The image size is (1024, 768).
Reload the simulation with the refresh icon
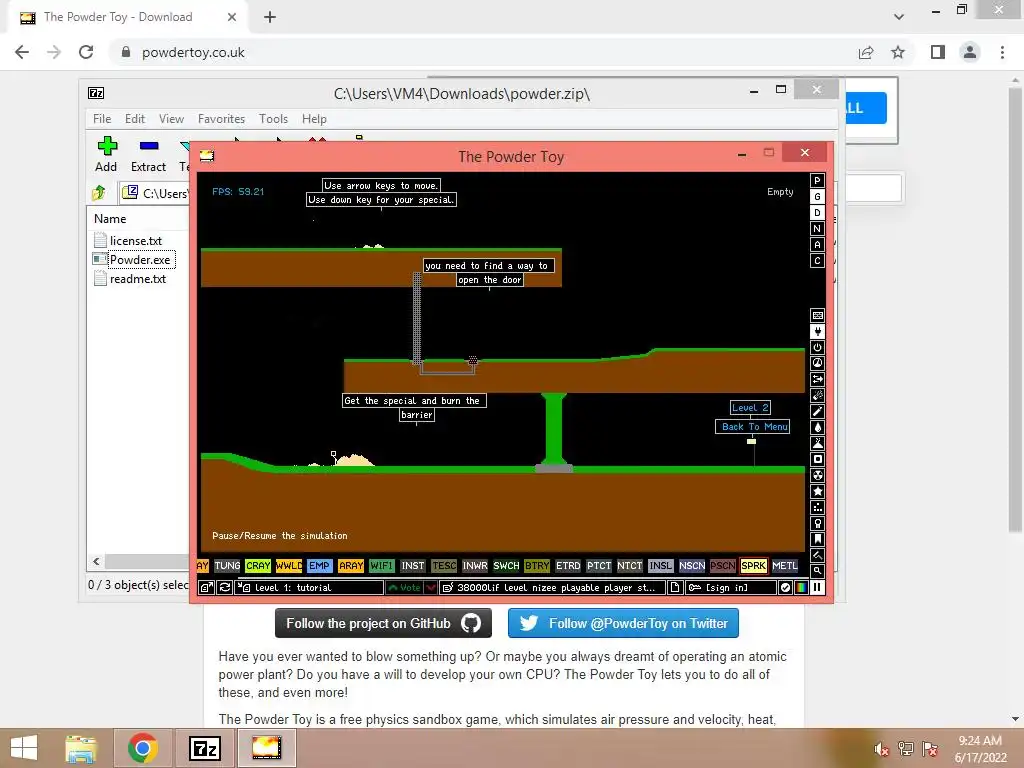(225, 587)
